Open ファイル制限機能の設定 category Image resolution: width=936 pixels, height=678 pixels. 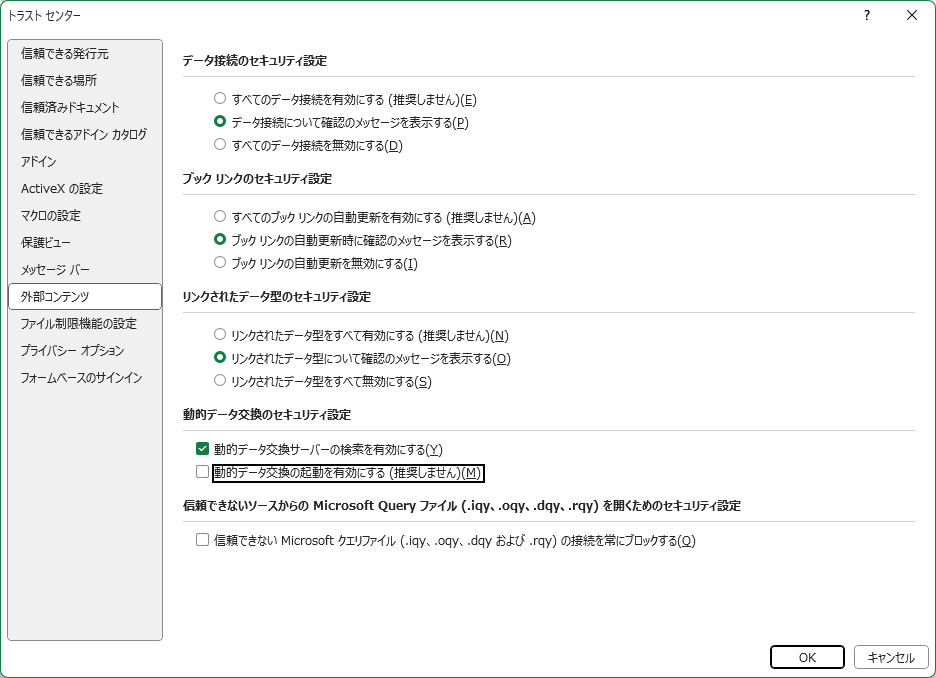point(85,323)
